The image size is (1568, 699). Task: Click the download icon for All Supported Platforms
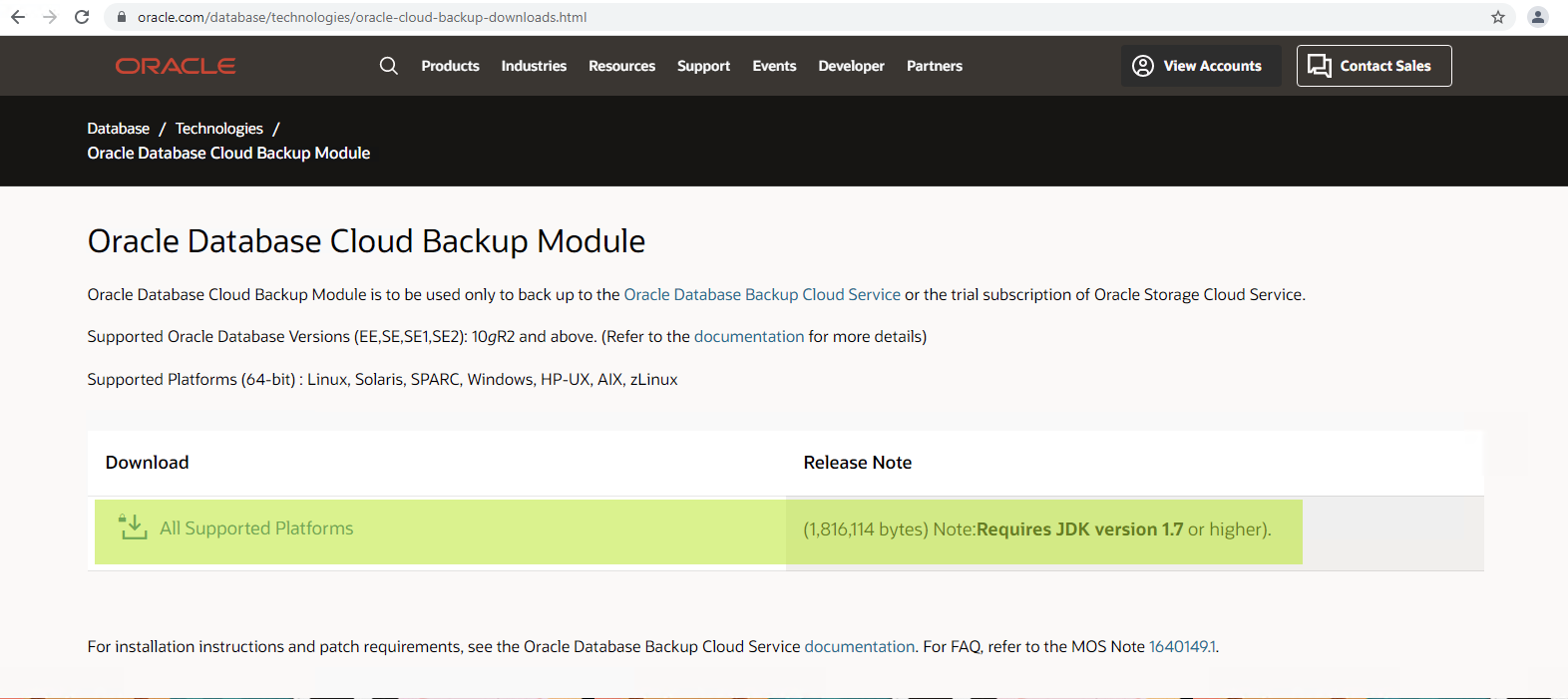coord(133,527)
